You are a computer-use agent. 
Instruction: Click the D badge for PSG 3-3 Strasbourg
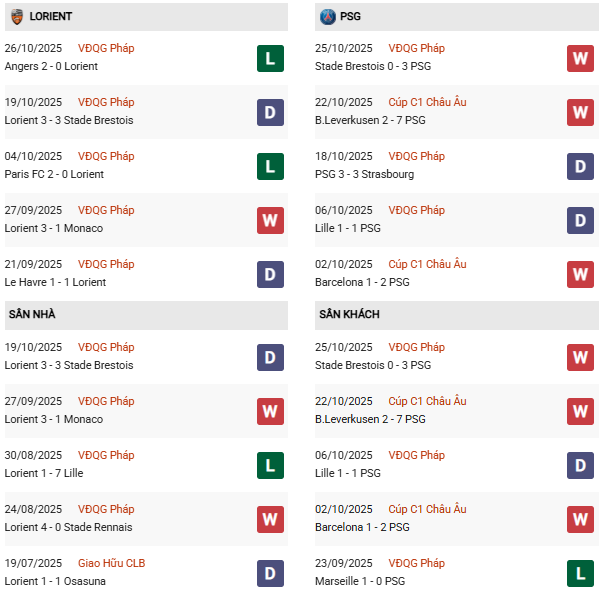(x=580, y=166)
